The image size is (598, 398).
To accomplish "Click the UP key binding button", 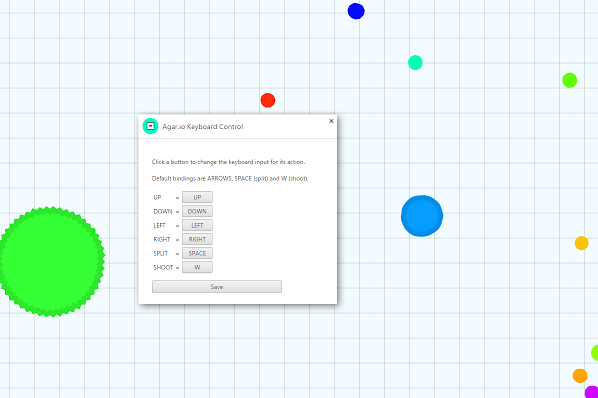I will (197, 197).
